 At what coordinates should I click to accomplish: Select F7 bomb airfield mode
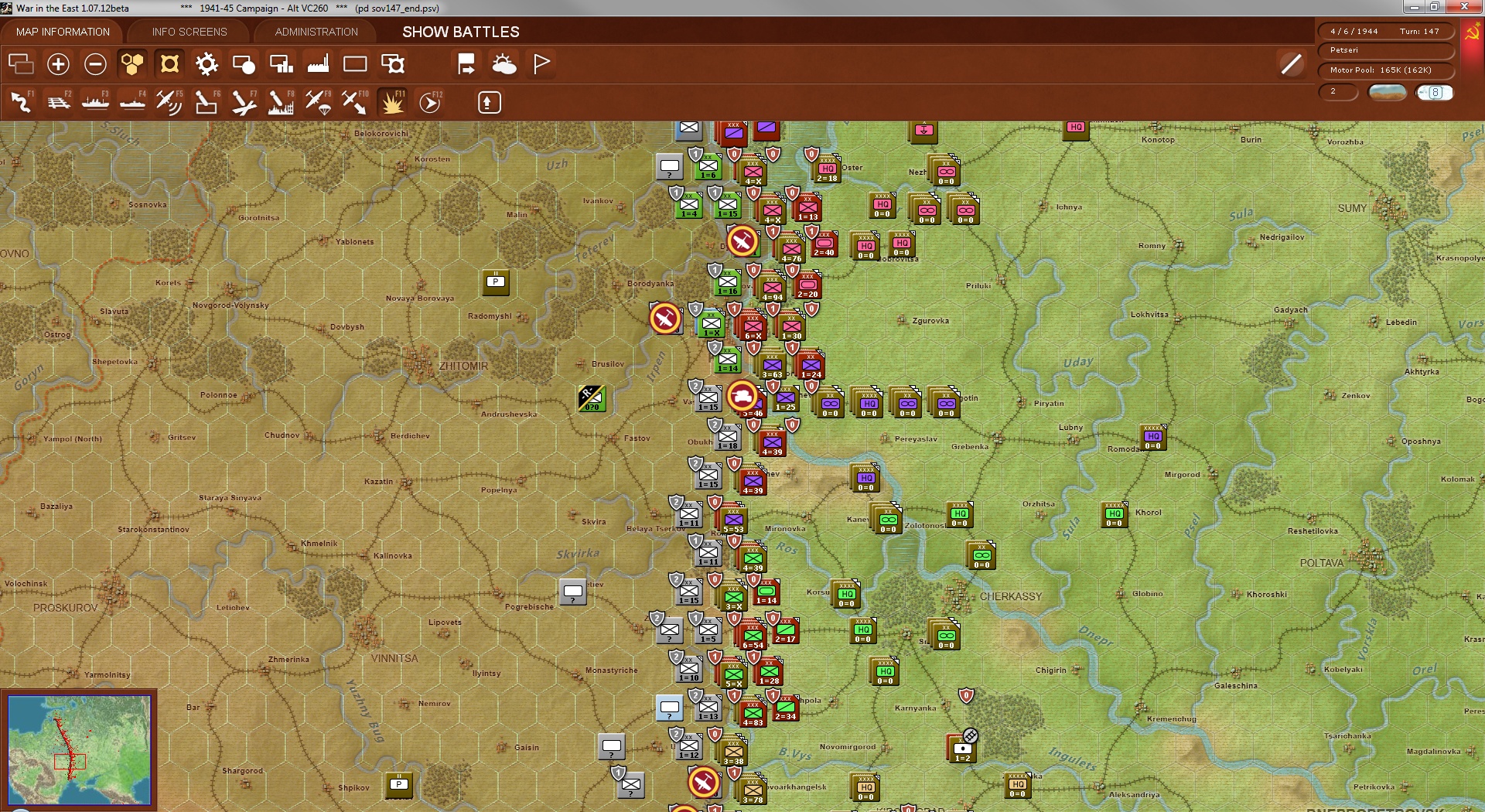(x=244, y=102)
